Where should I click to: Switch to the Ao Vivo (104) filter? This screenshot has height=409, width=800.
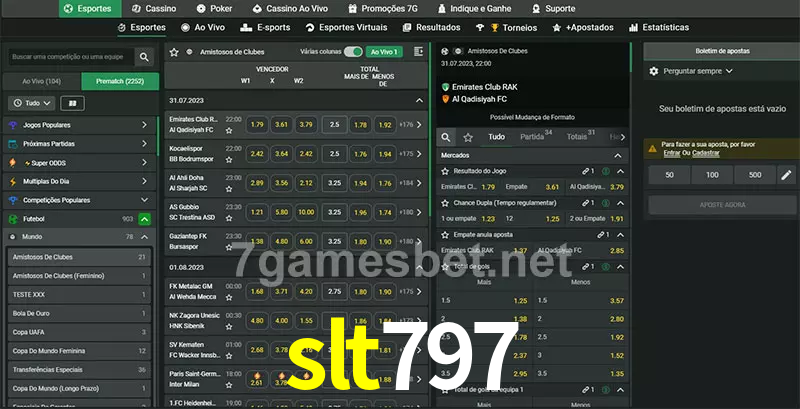click(x=41, y=81)
